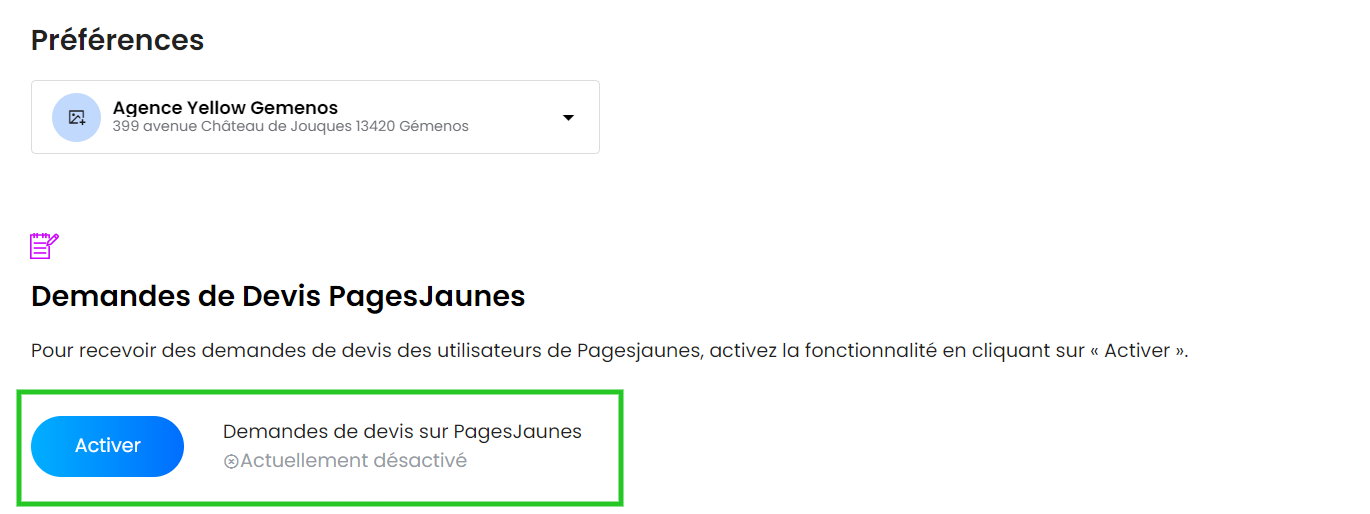Click the circled x status icon
The height and width of the screenshot is (514, 1370).
click(231, 462)
